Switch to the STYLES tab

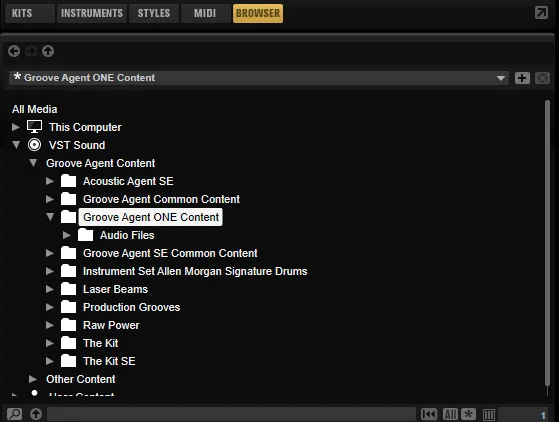click(154, 13)
